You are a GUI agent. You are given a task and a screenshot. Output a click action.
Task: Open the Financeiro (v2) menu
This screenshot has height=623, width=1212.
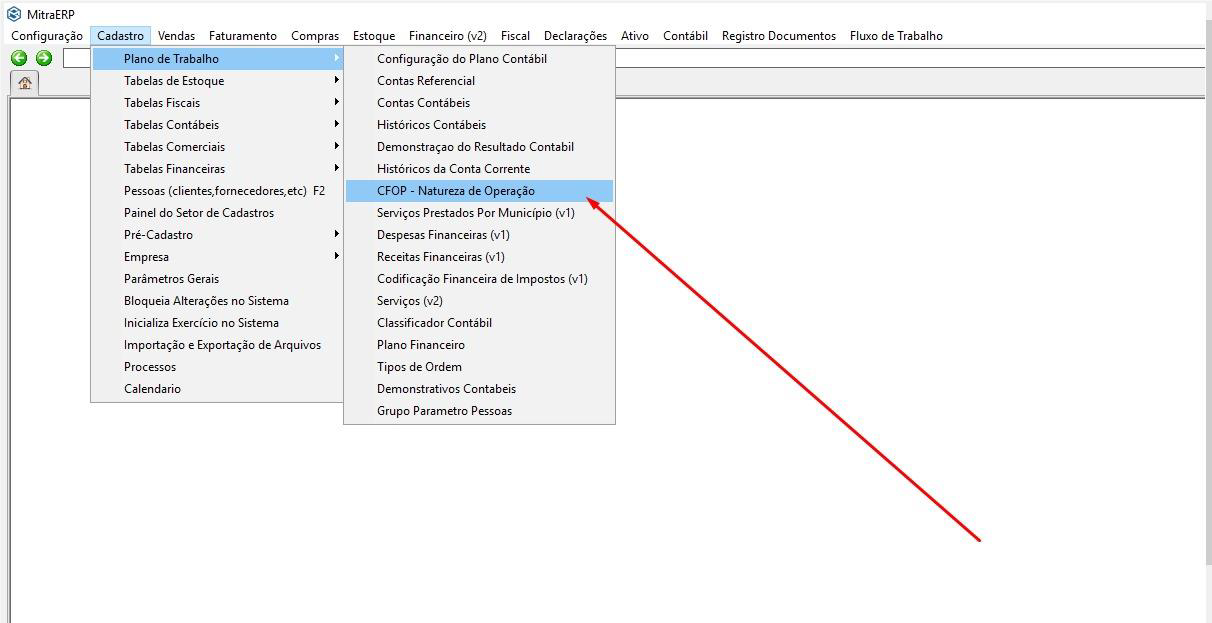(447, 36)
